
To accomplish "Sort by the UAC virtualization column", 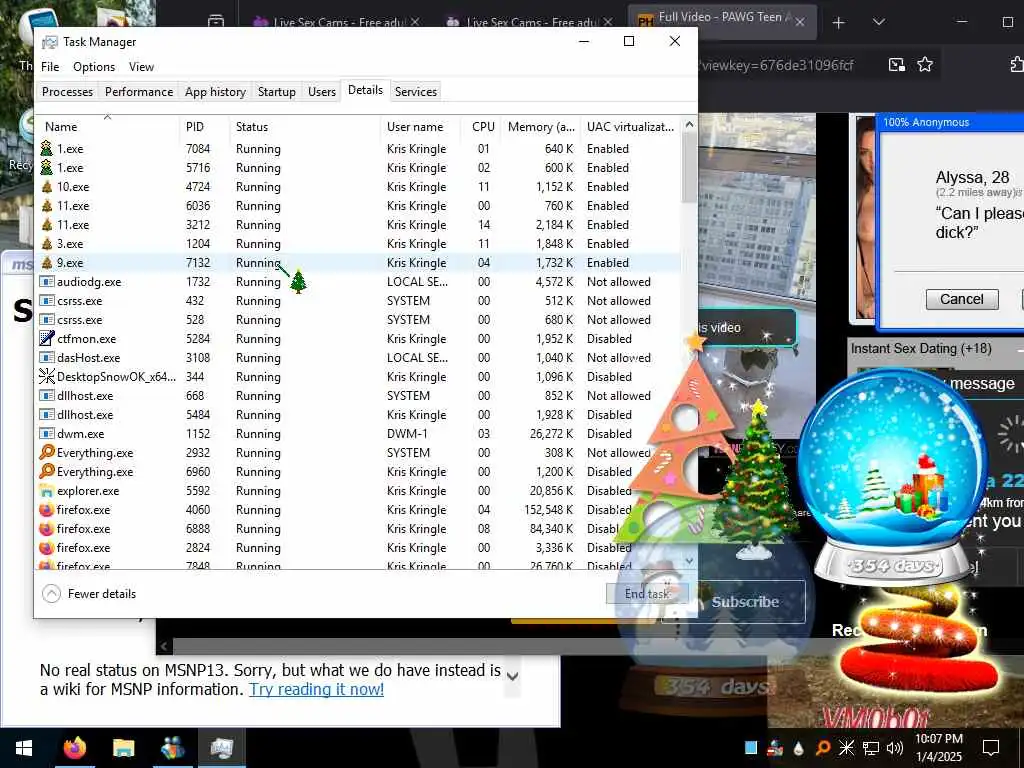I will [x=630, y=127].
